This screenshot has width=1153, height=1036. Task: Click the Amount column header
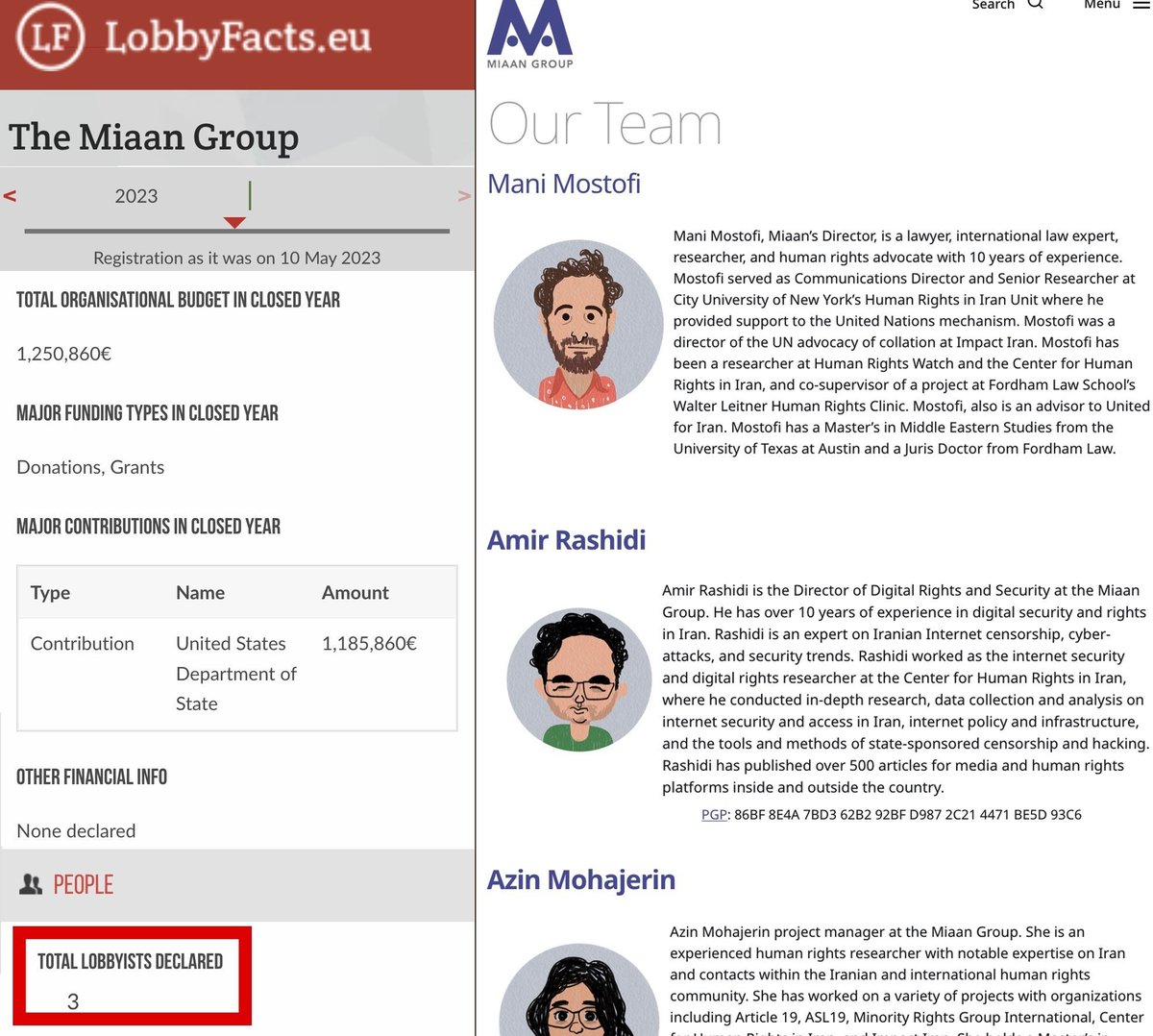[356, 593]
